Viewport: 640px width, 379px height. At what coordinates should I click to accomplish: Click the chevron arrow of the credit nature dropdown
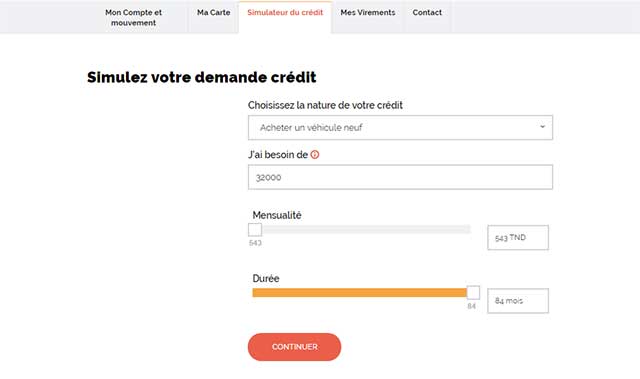point(542,127)
